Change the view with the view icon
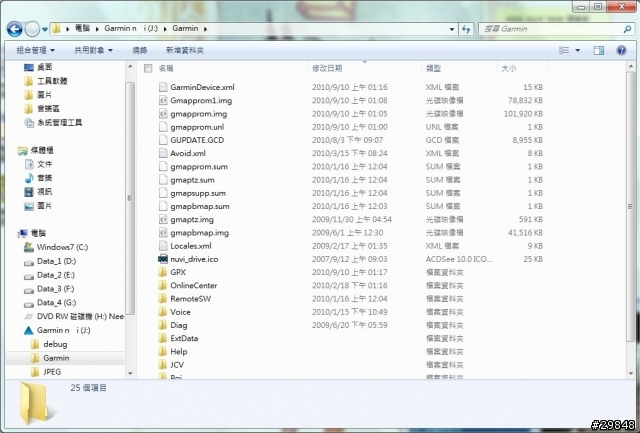 pyautogui.click(x=564, y=50)
